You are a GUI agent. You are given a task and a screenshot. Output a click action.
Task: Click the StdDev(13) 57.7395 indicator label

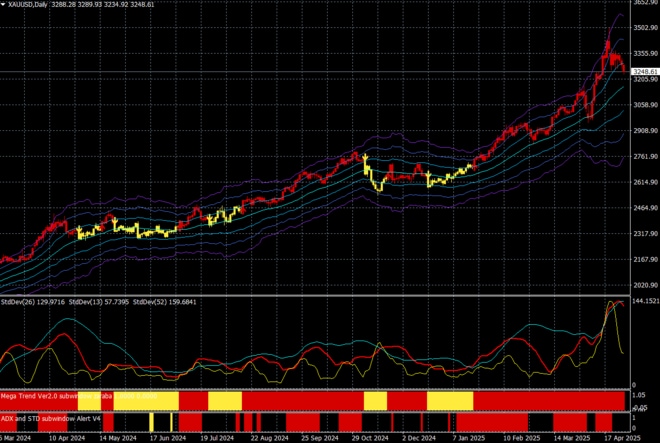99,302
